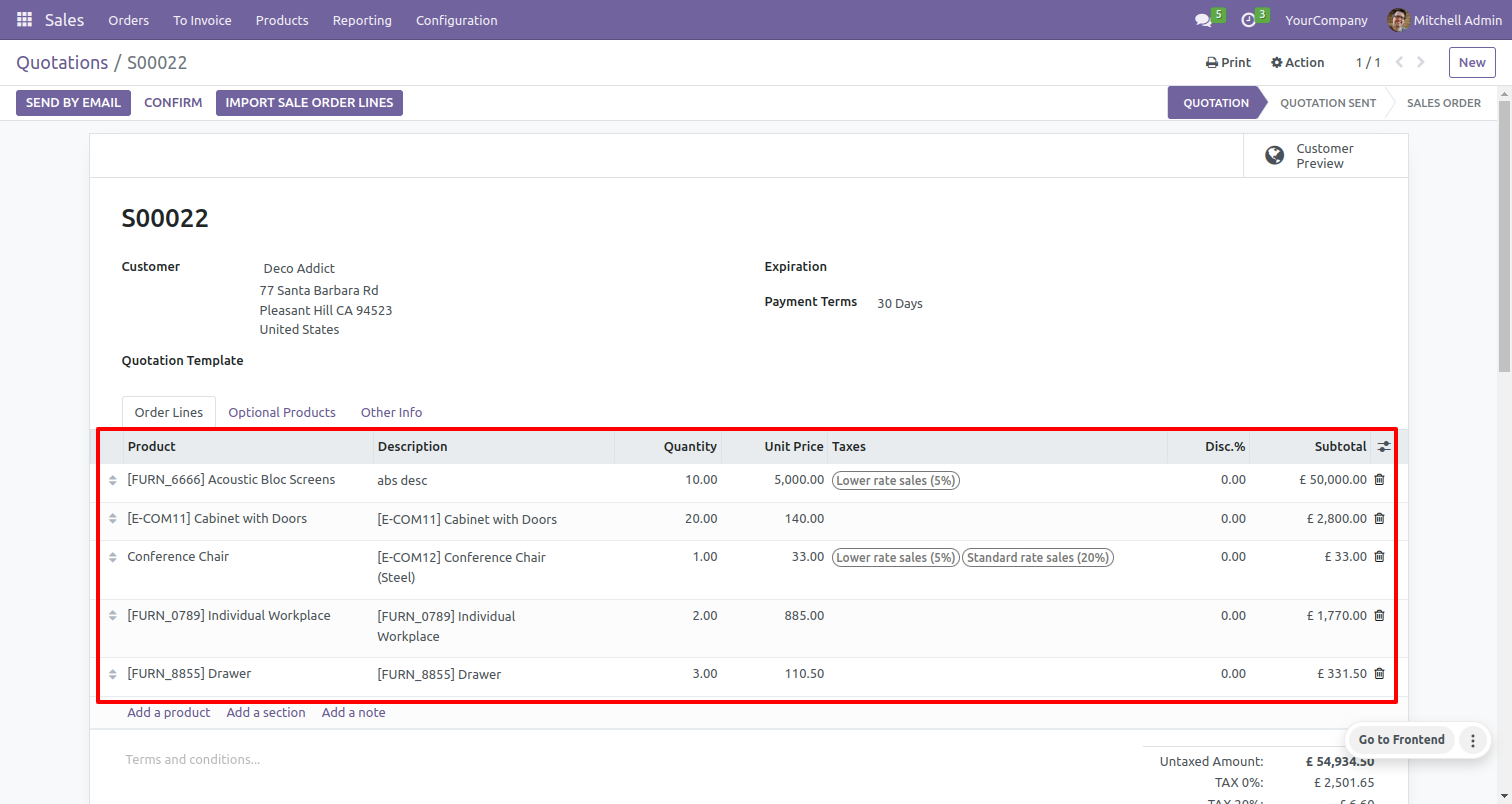Delete the Individual Workplace order line
1512x804 pixels.
tap(1380, 615)
